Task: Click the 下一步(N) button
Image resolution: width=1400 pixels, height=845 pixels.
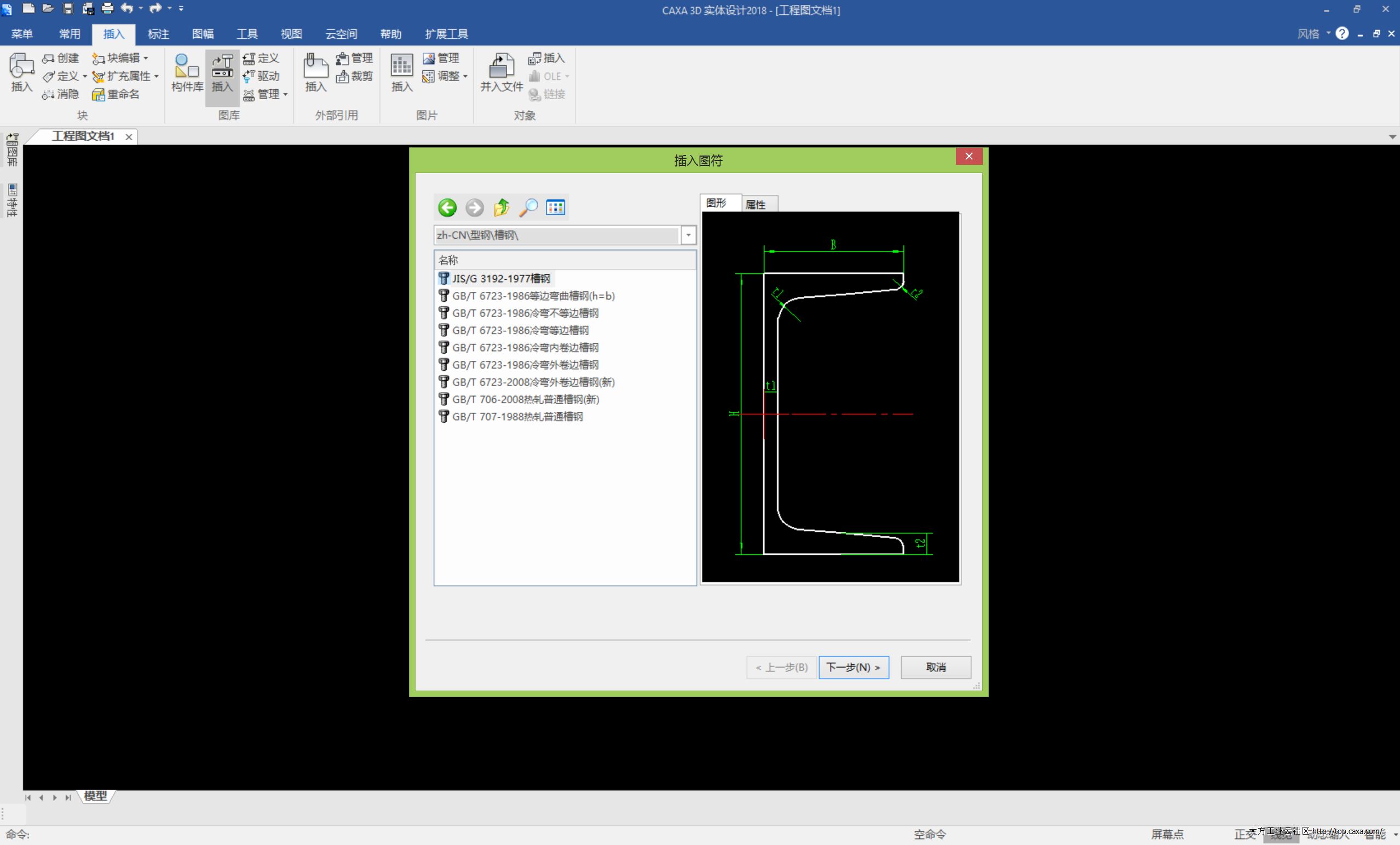Action: [x=854, y=667]
